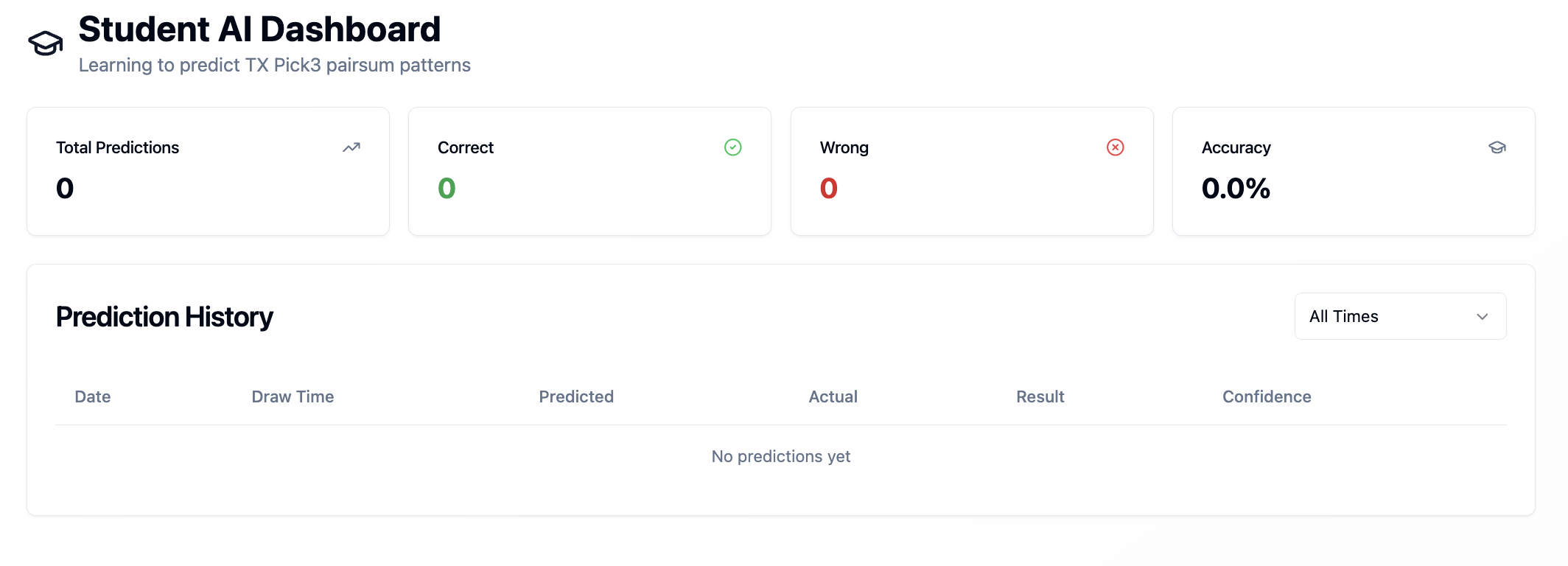This screenshot has height=566, width=1568.
Task: Click the red X circle icon
Action: pos(1115,147)
